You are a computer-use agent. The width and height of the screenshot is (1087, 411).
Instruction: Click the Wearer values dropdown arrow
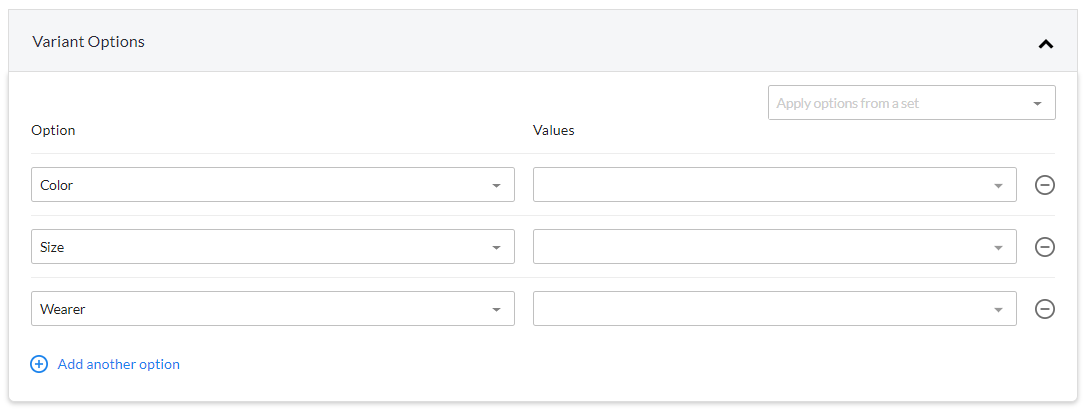[x=998, y=310]
